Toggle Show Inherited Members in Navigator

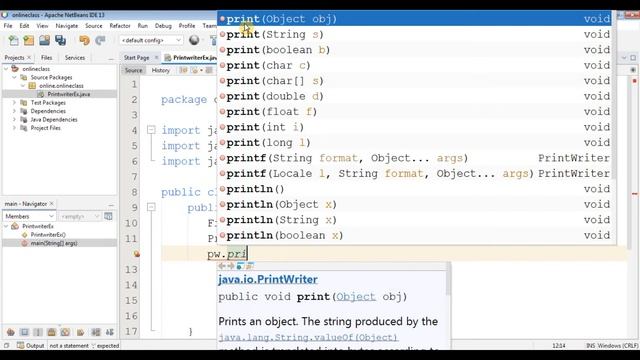11,332
